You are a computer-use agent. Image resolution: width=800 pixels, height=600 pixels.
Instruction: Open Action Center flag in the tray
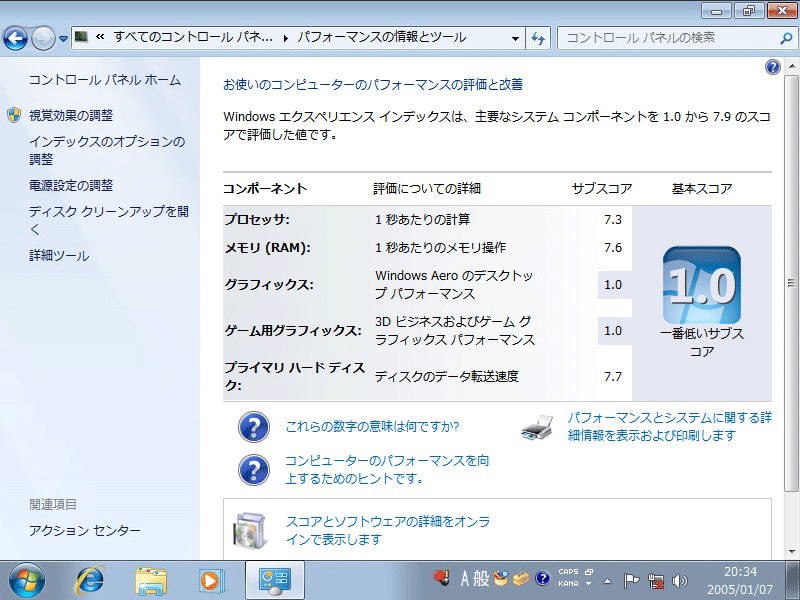(x=631, y=581)
